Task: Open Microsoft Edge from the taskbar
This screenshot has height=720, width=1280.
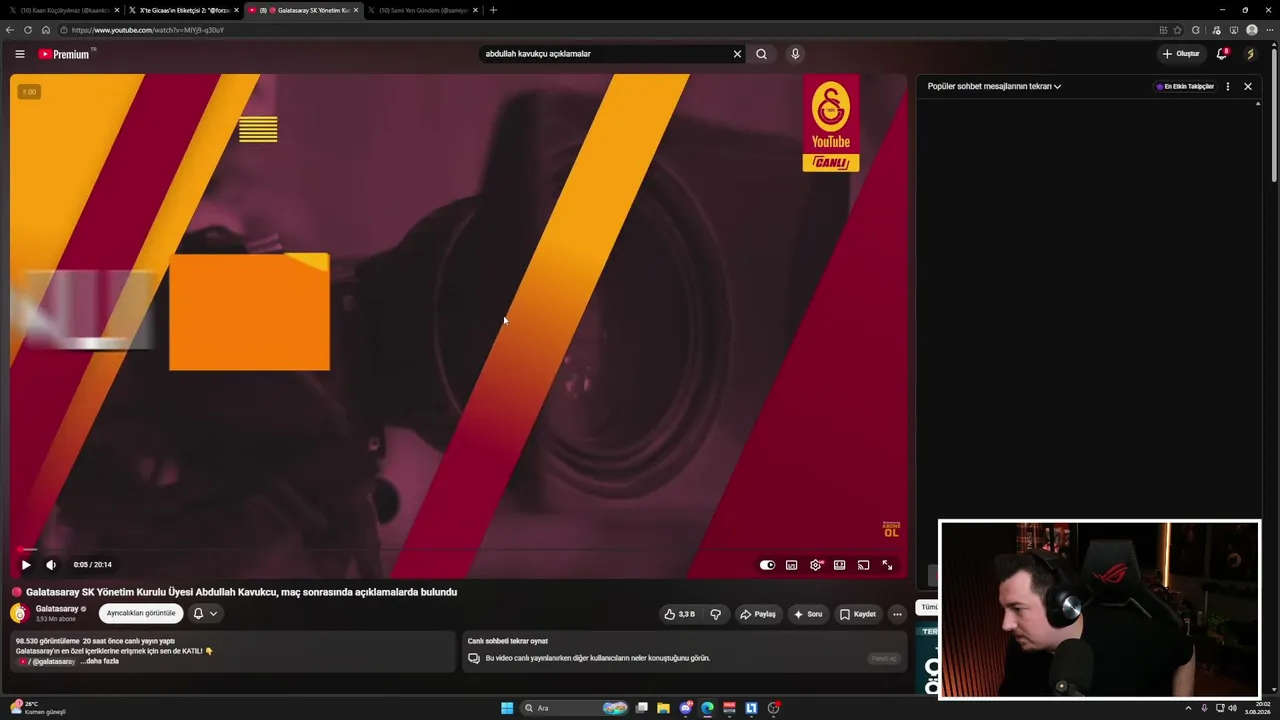Action: (707, 708)
